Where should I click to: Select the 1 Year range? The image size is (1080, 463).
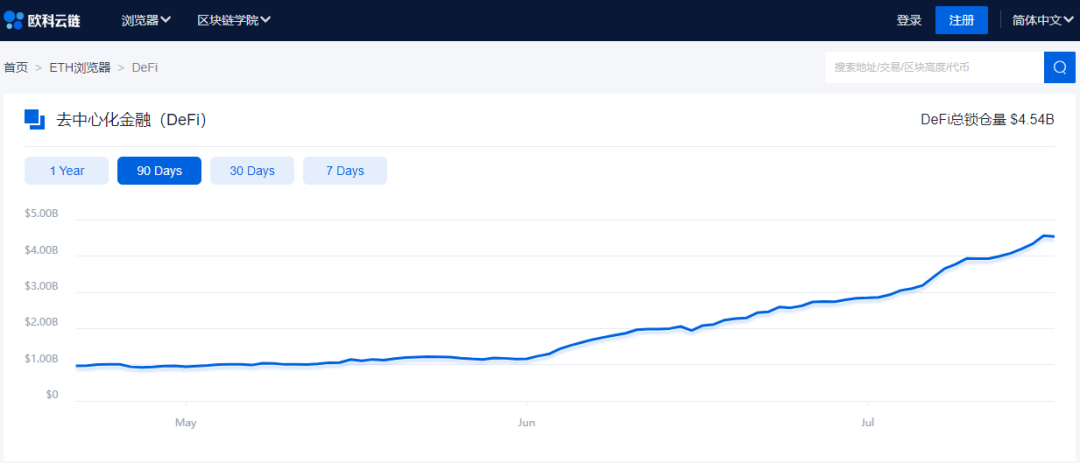(67, 171)
